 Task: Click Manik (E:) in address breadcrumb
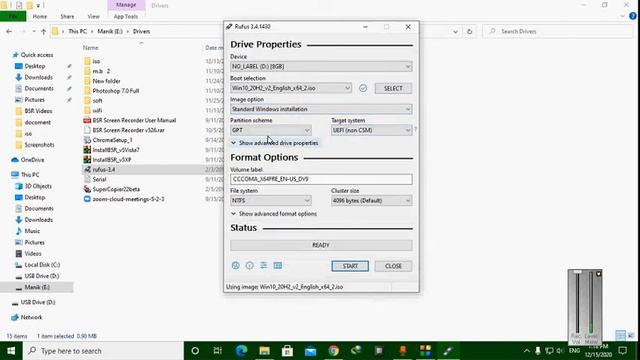[x=110, y=31]
